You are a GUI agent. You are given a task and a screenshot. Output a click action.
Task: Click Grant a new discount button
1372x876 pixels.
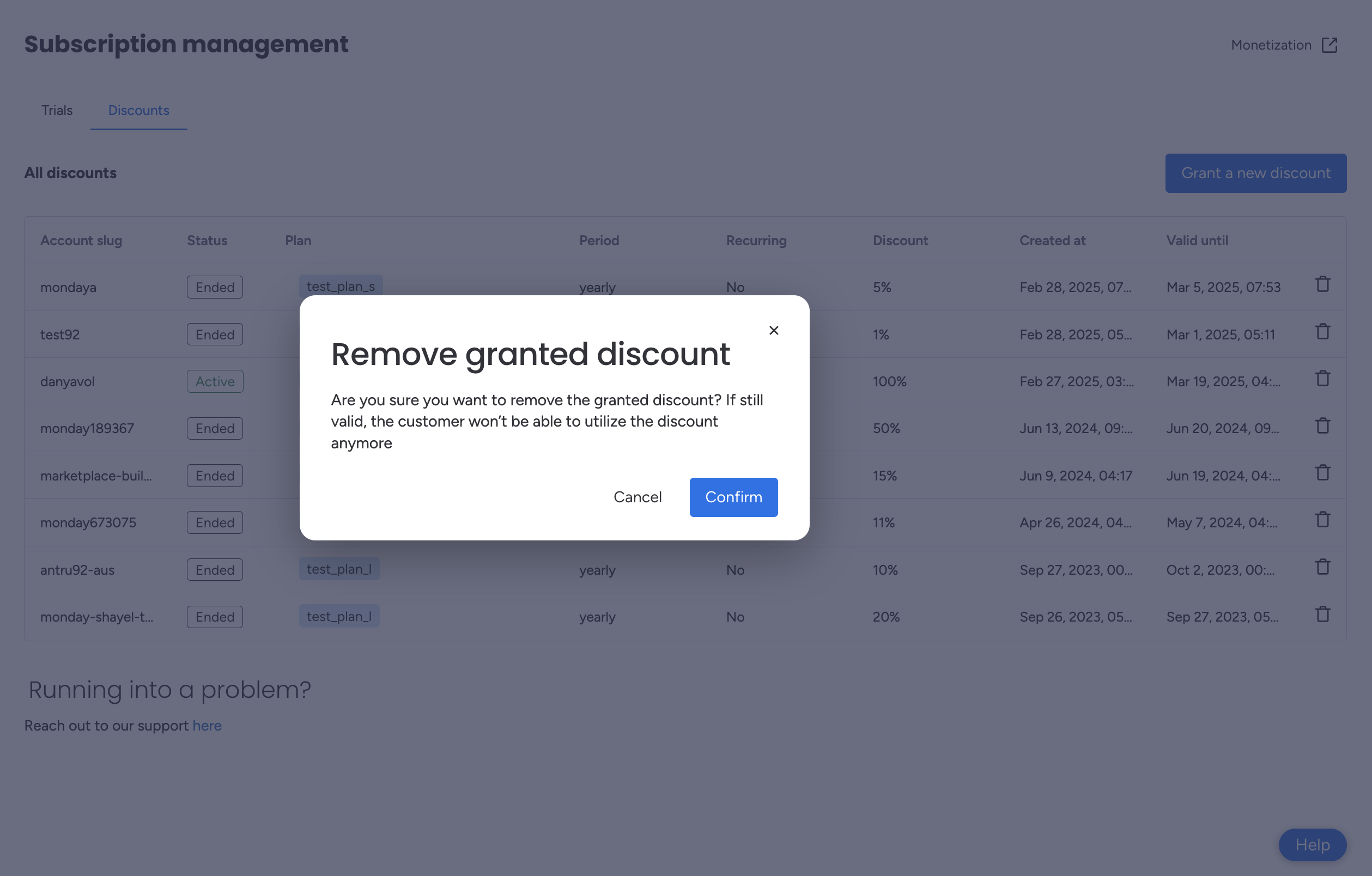click(1256, 173)
